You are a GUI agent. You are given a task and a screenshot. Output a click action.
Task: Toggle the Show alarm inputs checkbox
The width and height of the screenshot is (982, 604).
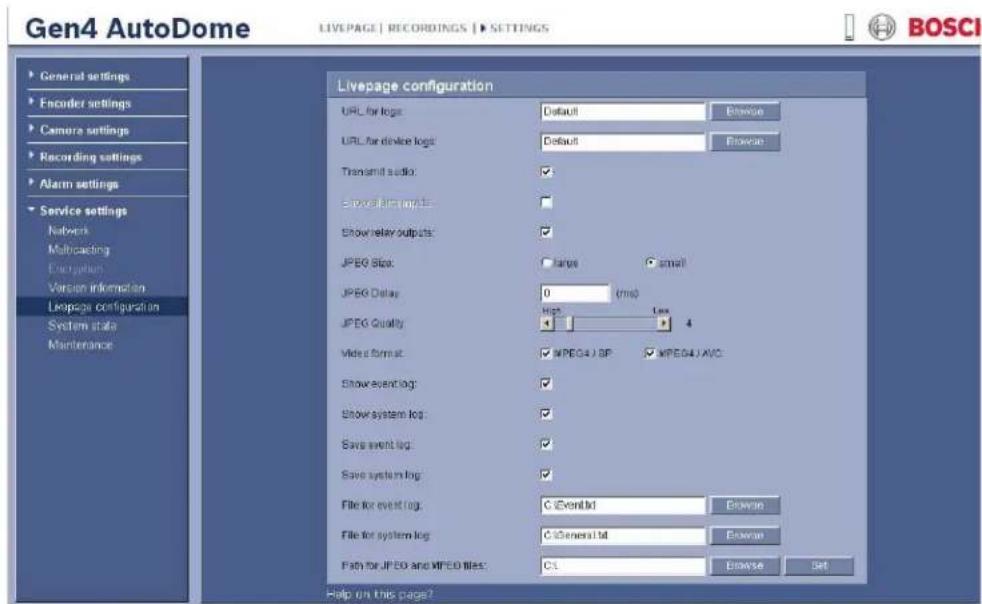coord(546,202)
